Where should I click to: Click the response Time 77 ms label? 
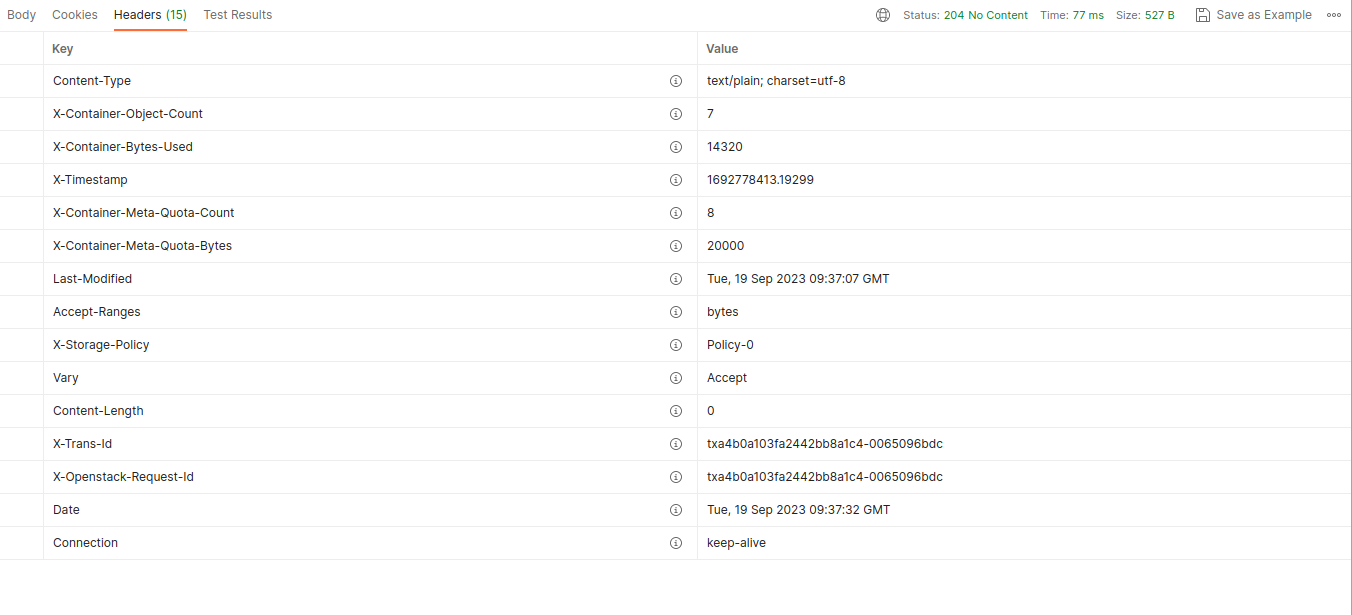[1072, 15]
